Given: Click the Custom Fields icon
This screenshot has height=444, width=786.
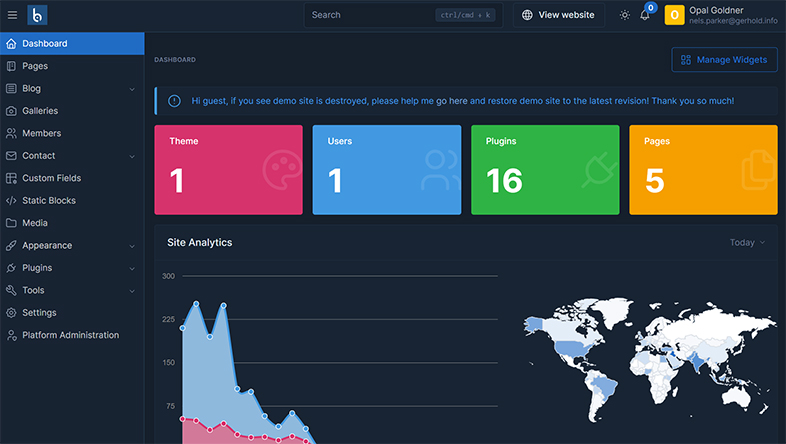Looking at the screenshot, I should [11, 178].
